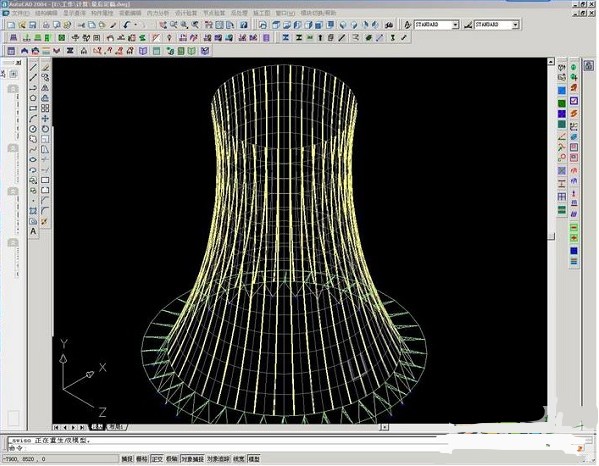Toggle 对象追踪 object tracking in status bar
599x466 pixels.
tap(219, 459)
